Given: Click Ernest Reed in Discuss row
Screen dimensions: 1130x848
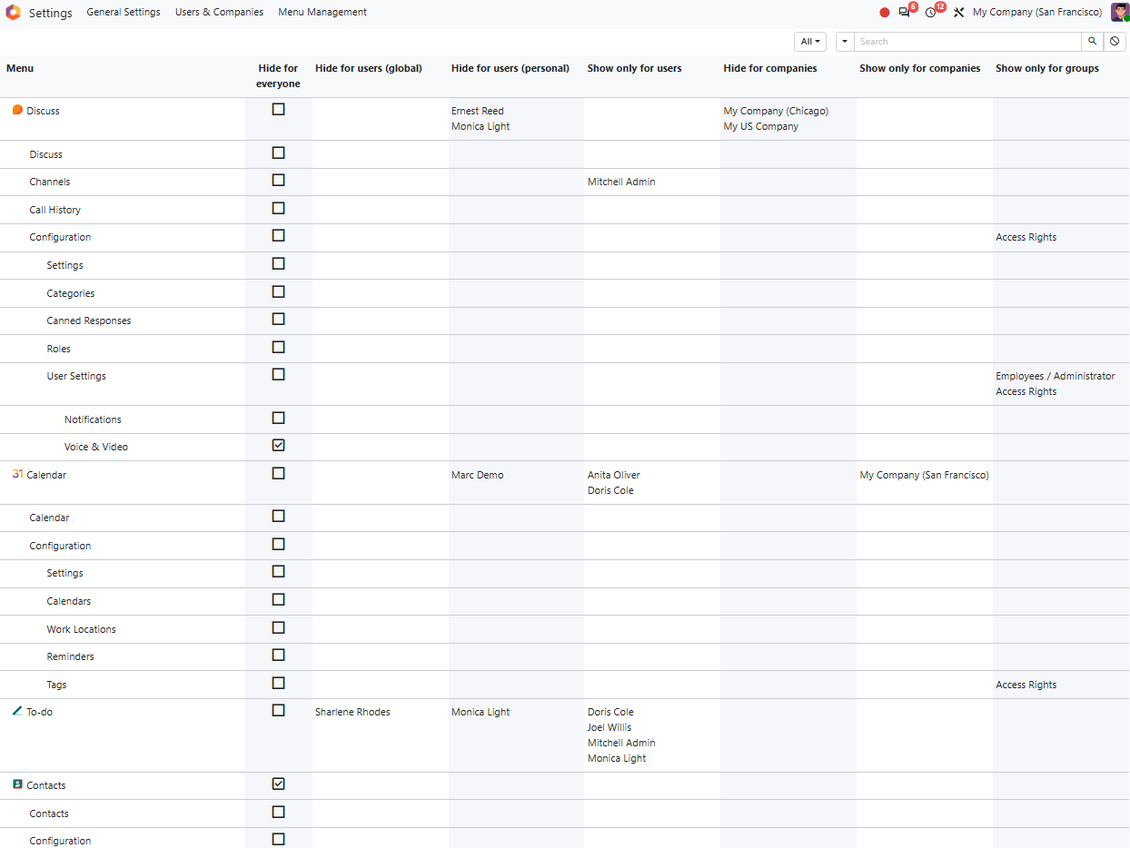Looking at the screenshot, I should [x=477, y=111].
